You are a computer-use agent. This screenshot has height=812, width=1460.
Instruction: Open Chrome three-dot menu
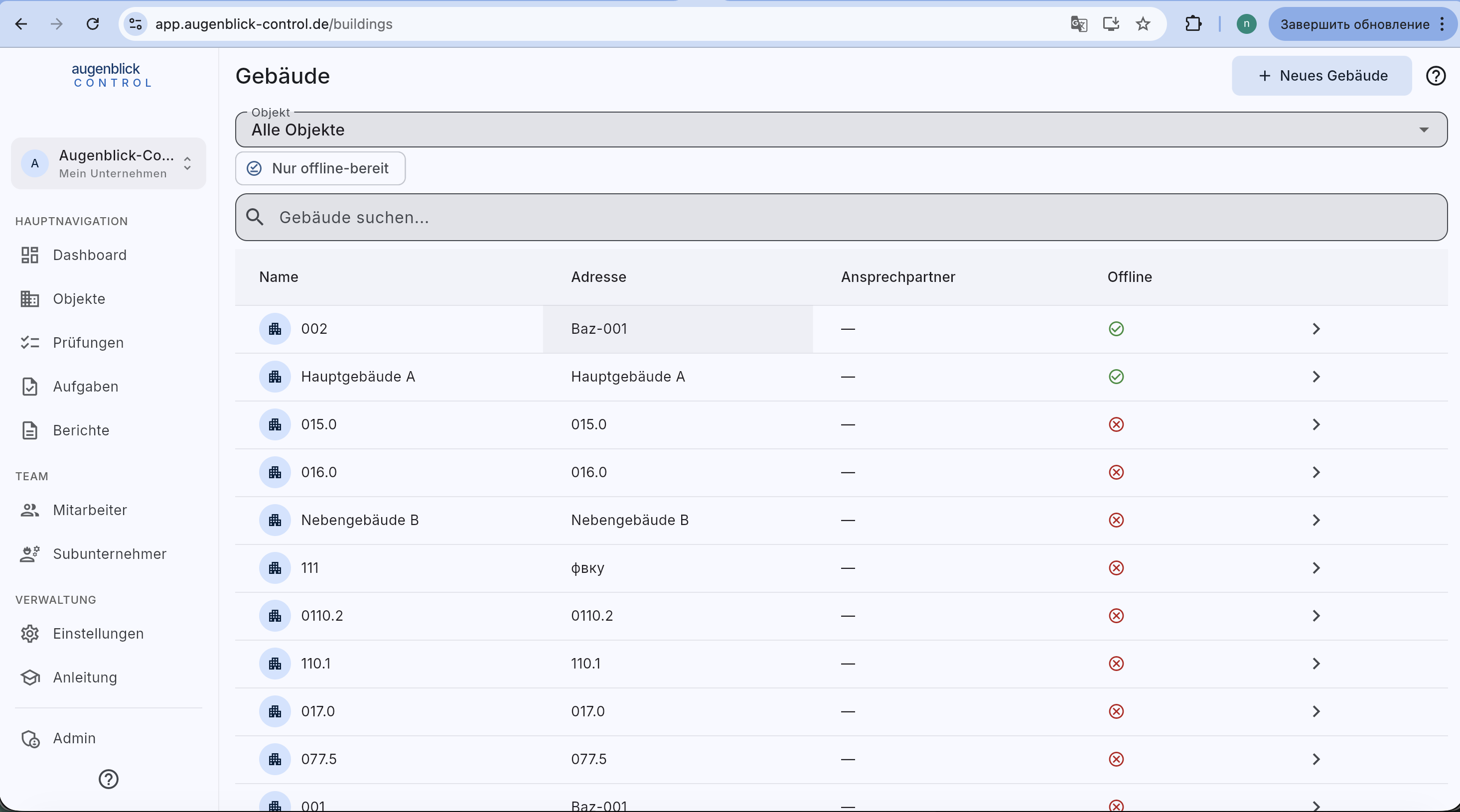pos(1443,24)
